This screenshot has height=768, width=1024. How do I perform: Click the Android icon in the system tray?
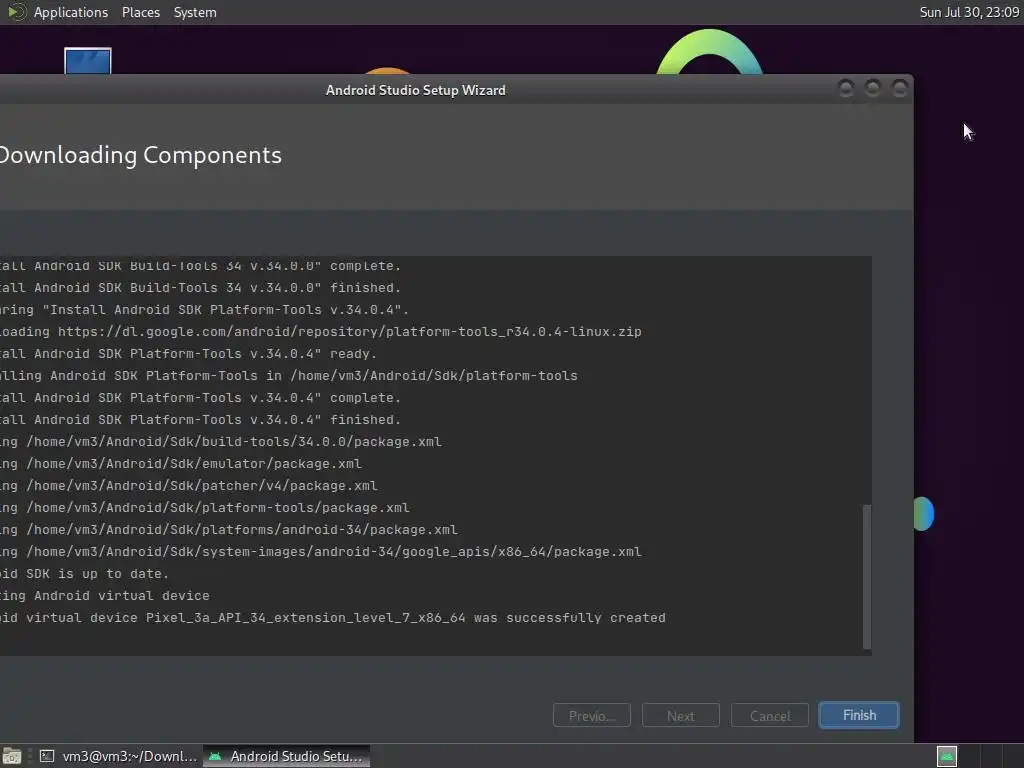click(946, 756)
